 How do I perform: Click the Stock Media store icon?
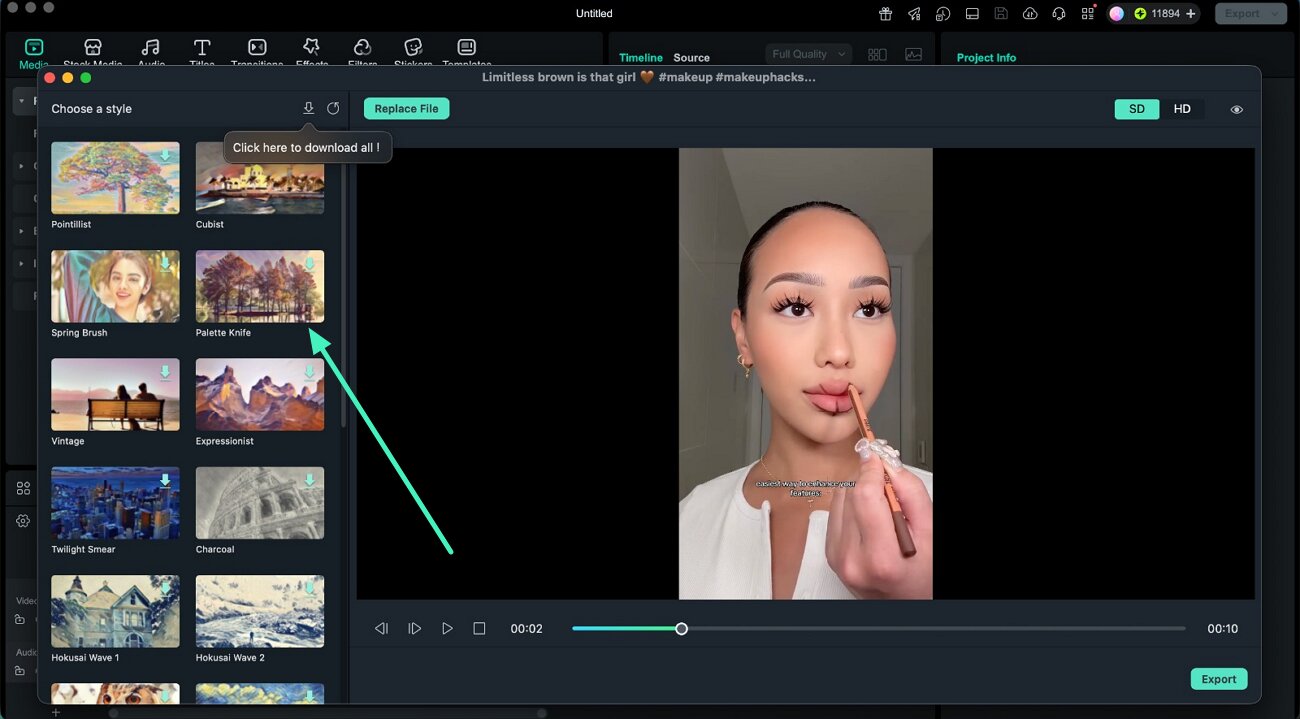[93, 47]
